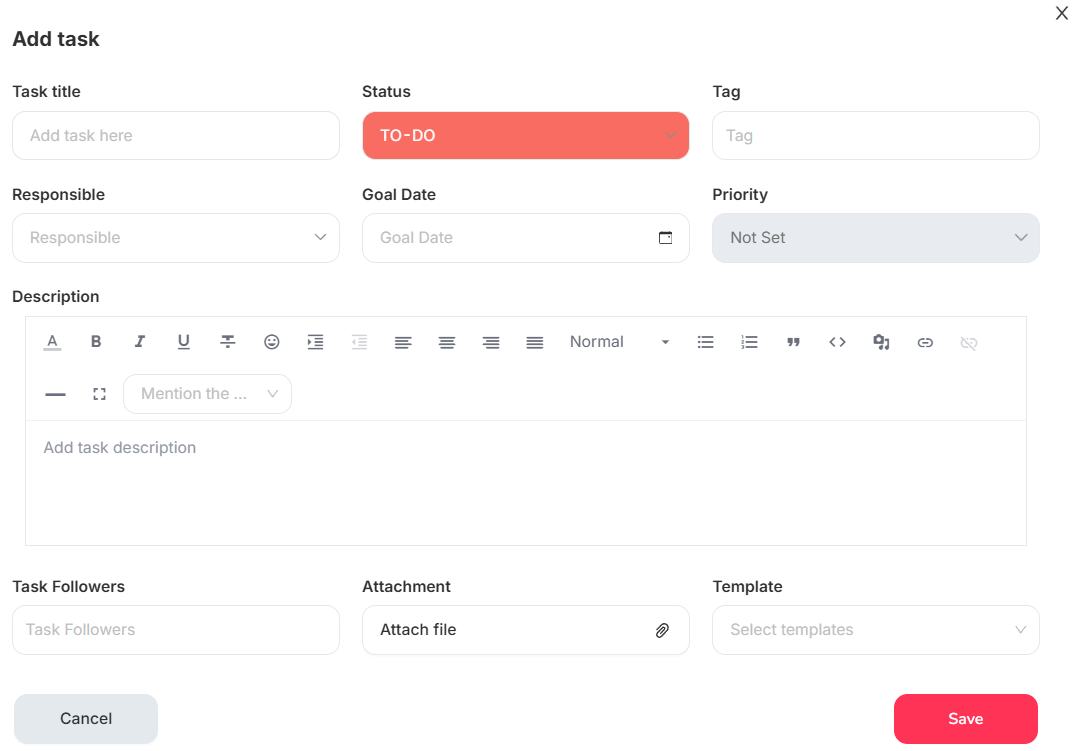Toggle bulleted list formatting
1073x751 pixels.
[706, 341]
